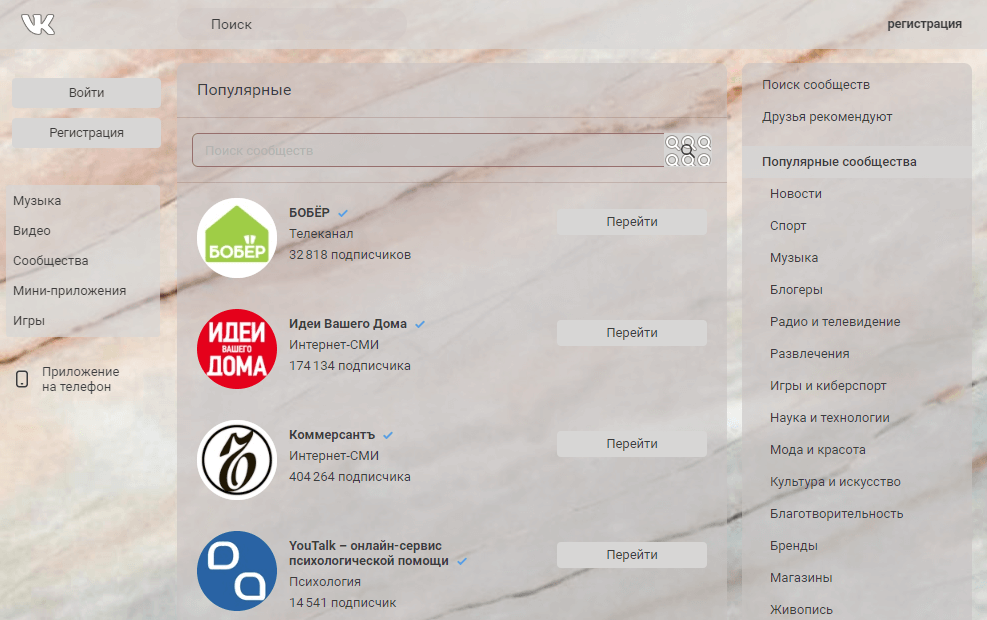This screenshot has width=987, height=620.
Task: Click the YouTalk blue avatar
Action: pyautogui.click(x=237, y=570)
